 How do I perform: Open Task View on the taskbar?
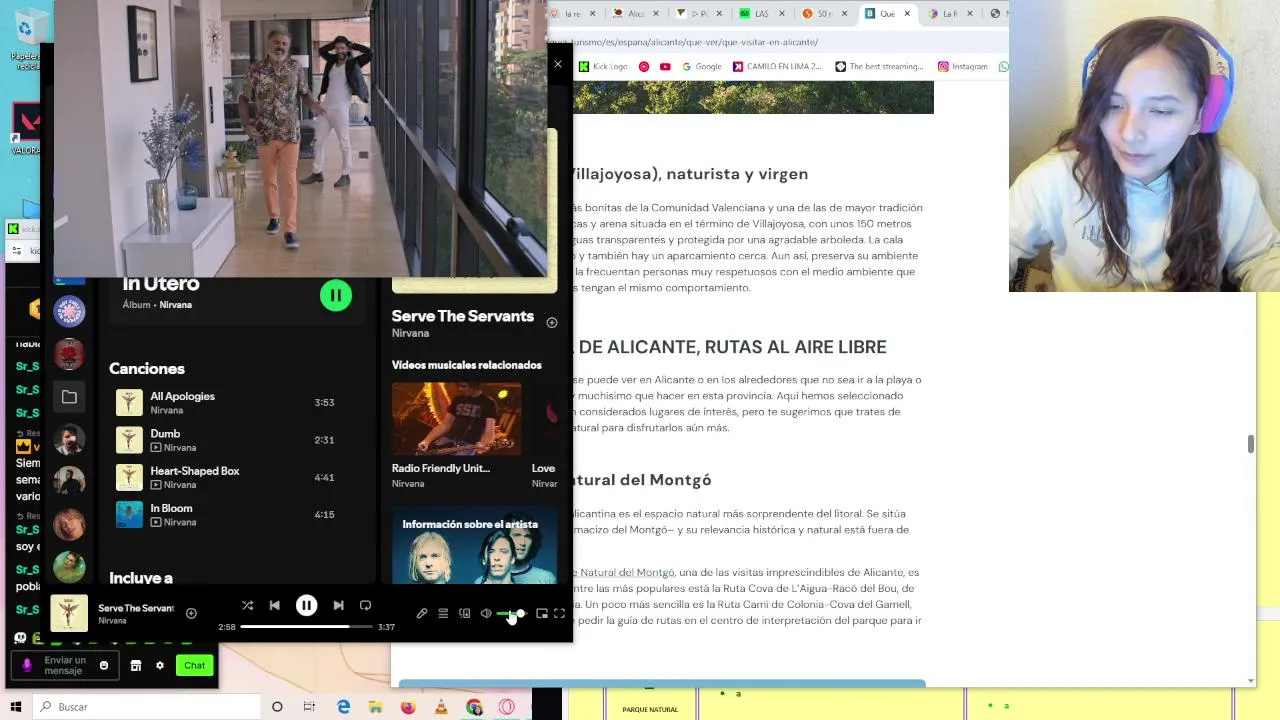tap(309, 707)
